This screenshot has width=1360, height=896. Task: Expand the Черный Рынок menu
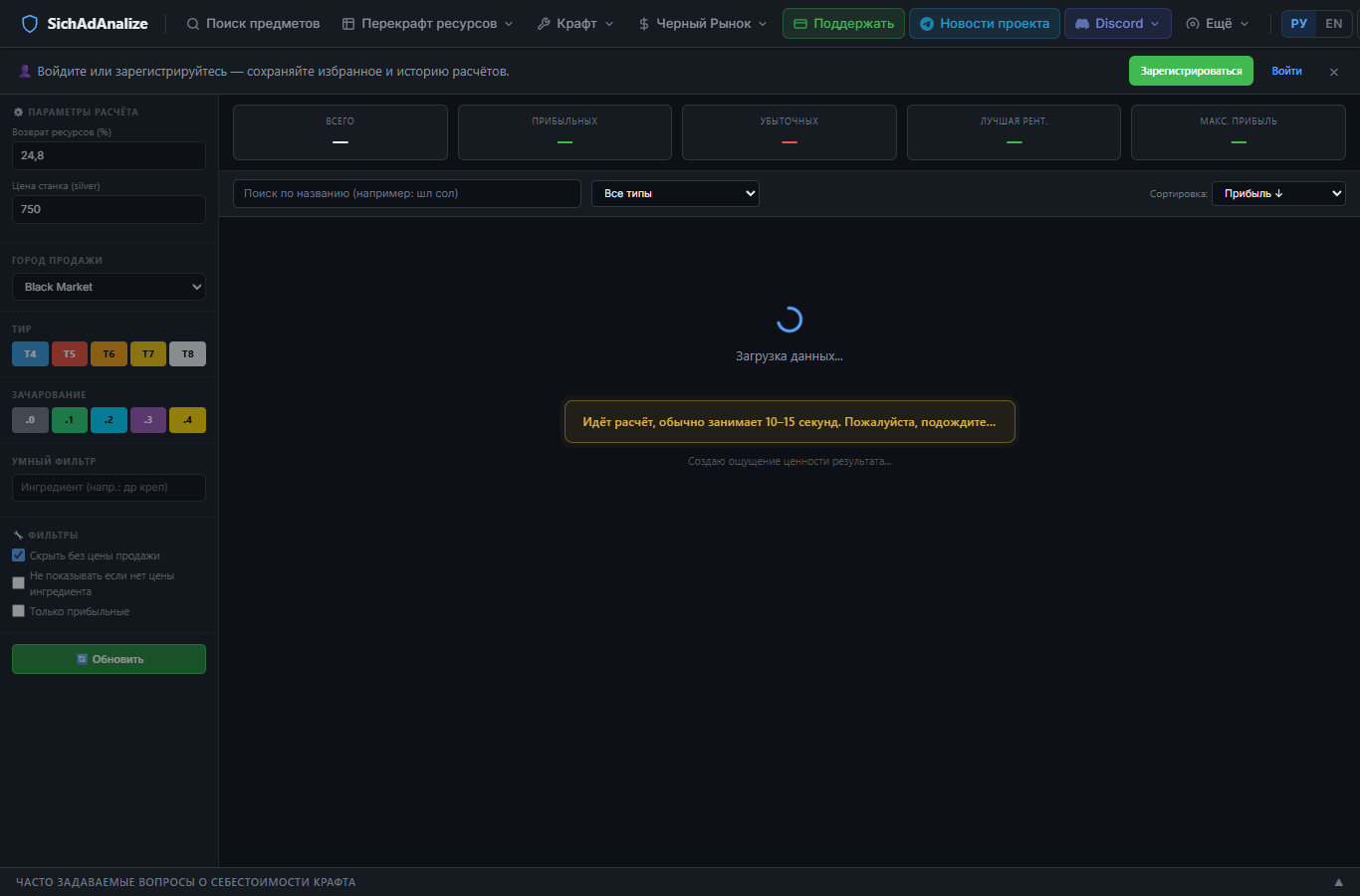click(x=703, y=24)
